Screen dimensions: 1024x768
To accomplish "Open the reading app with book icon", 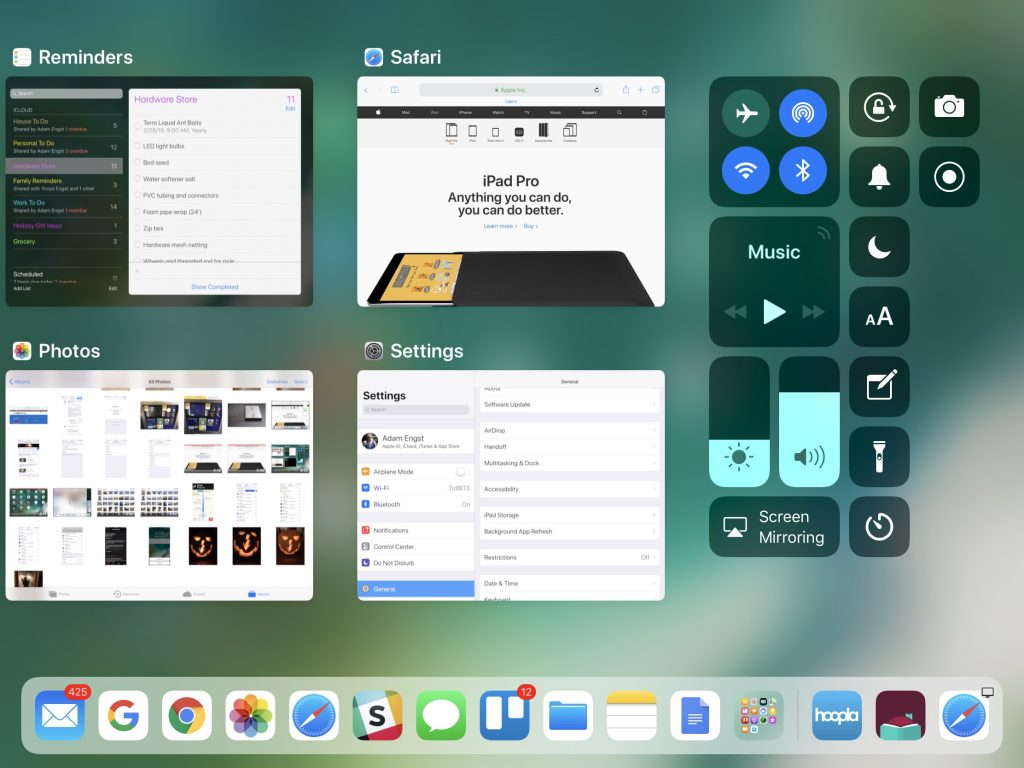I will (x=900, y=715).
